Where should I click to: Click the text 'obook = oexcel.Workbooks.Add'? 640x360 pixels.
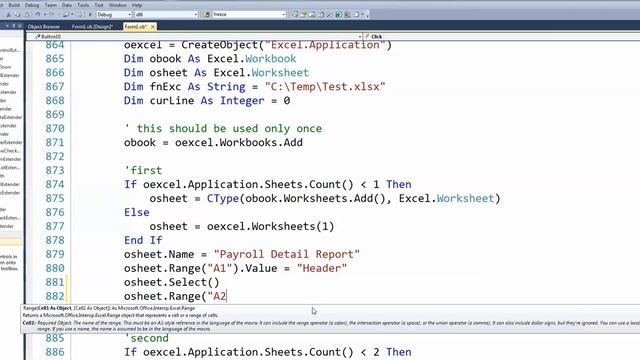213,142
